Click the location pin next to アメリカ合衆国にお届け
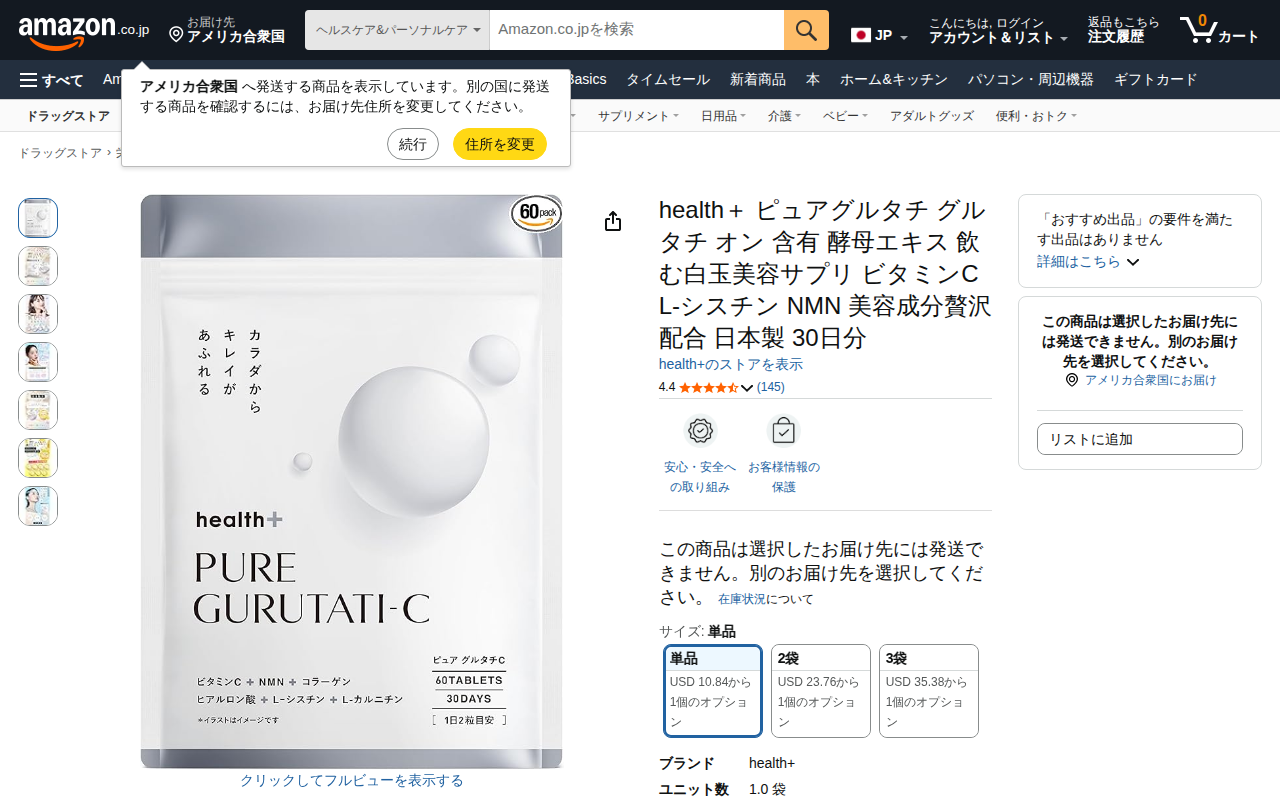1280x800 pixels. [x=1072, y=380]
